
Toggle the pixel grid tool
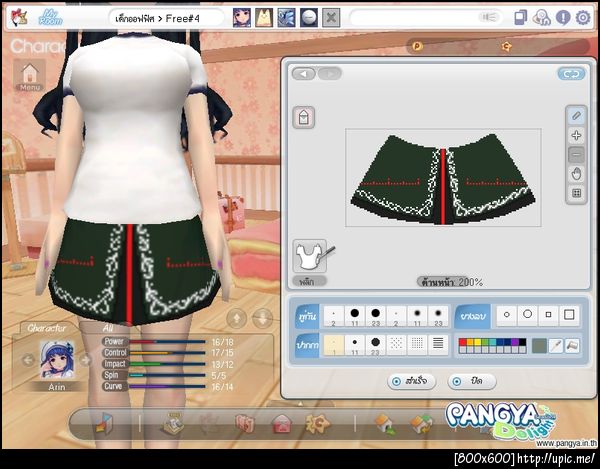[x=576, y=193]
